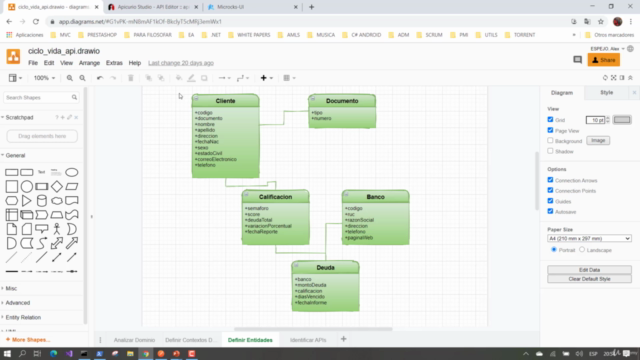Viewport: 640px width, 360px height.
Task: Click the Zoom In magnifier icon
Action: pyautogui.click(x=70, y=78)
